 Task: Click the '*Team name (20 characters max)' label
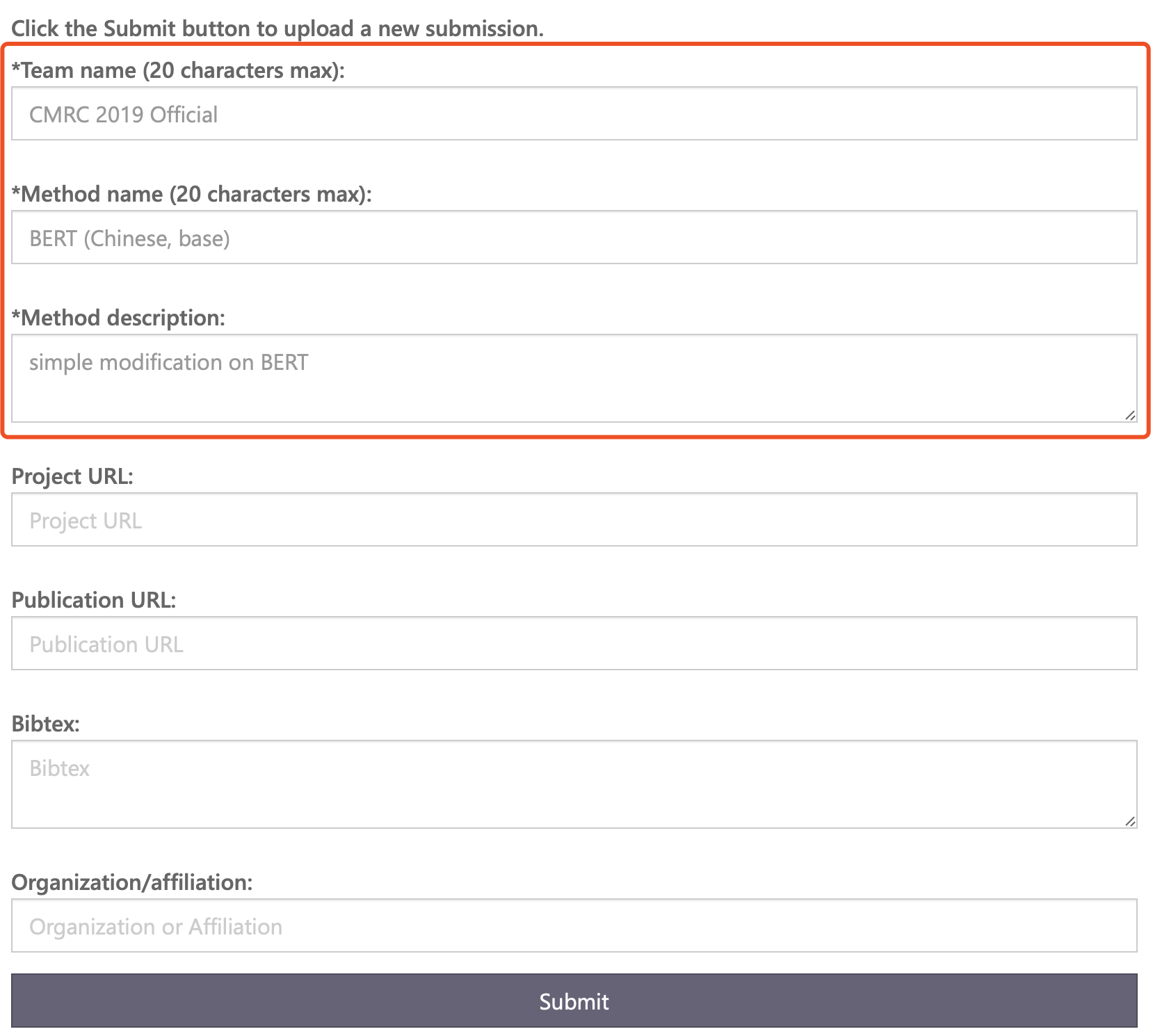tap(178, 70)
